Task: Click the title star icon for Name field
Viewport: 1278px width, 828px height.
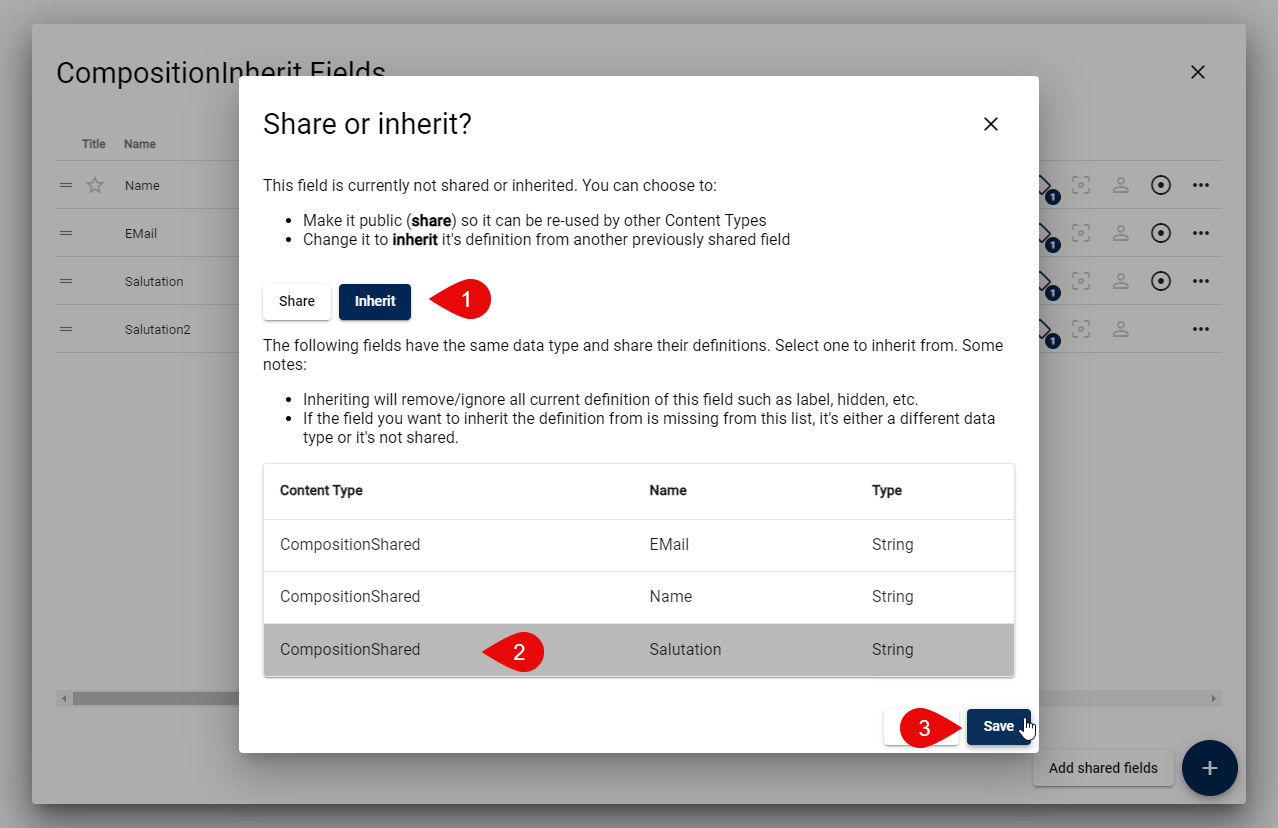Action: tap(95, 185)
